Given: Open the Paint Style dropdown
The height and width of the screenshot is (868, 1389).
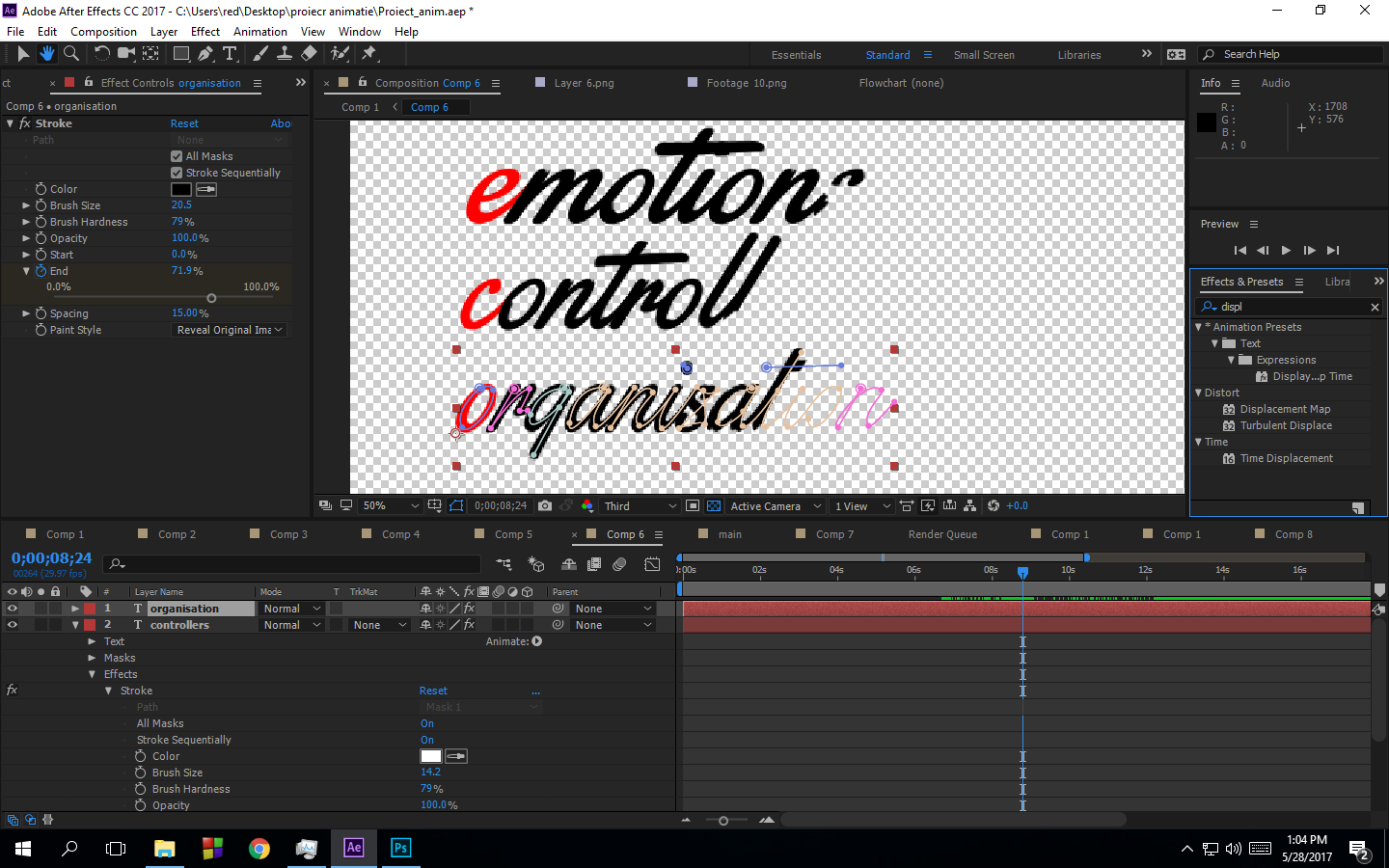Looking at the screenshot, I should click(x=230, y=330).
